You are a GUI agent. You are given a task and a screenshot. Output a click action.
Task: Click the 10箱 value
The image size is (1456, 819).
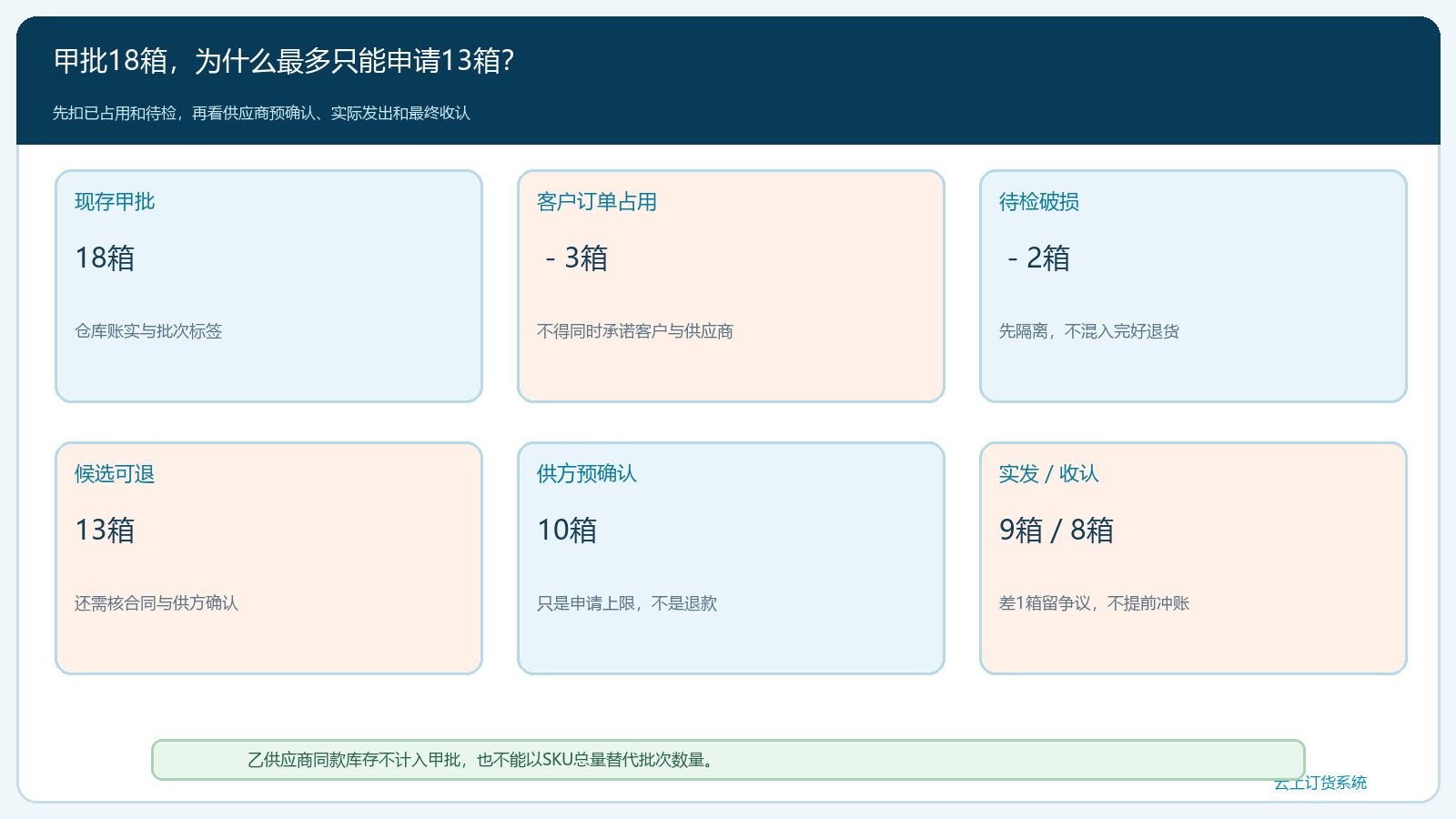coord(567,531)
